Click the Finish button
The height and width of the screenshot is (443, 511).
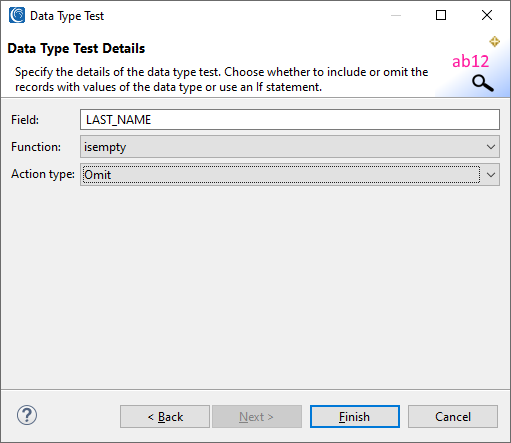point(355,417)
